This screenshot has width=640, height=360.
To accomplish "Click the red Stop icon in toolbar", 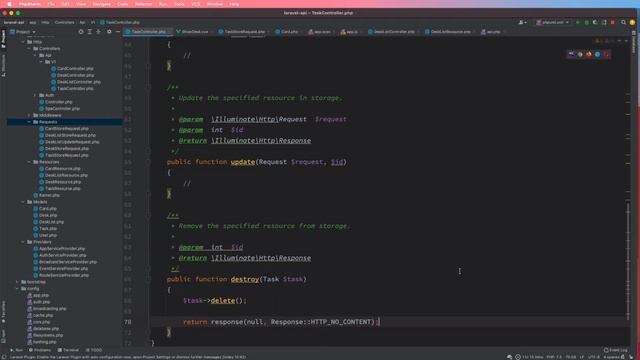I will (x=613, y=22).
